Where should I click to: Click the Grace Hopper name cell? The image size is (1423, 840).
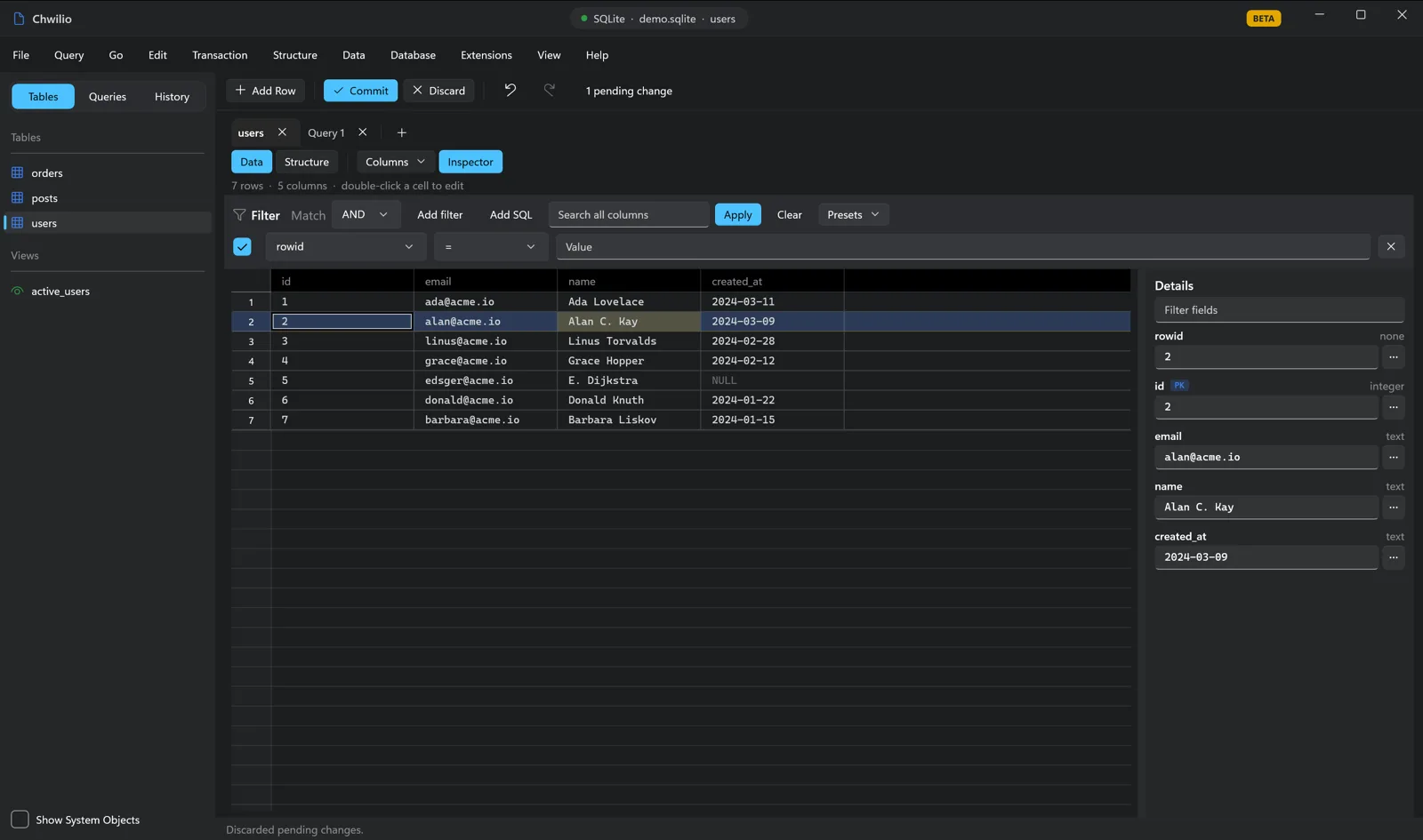pos(629,361)
